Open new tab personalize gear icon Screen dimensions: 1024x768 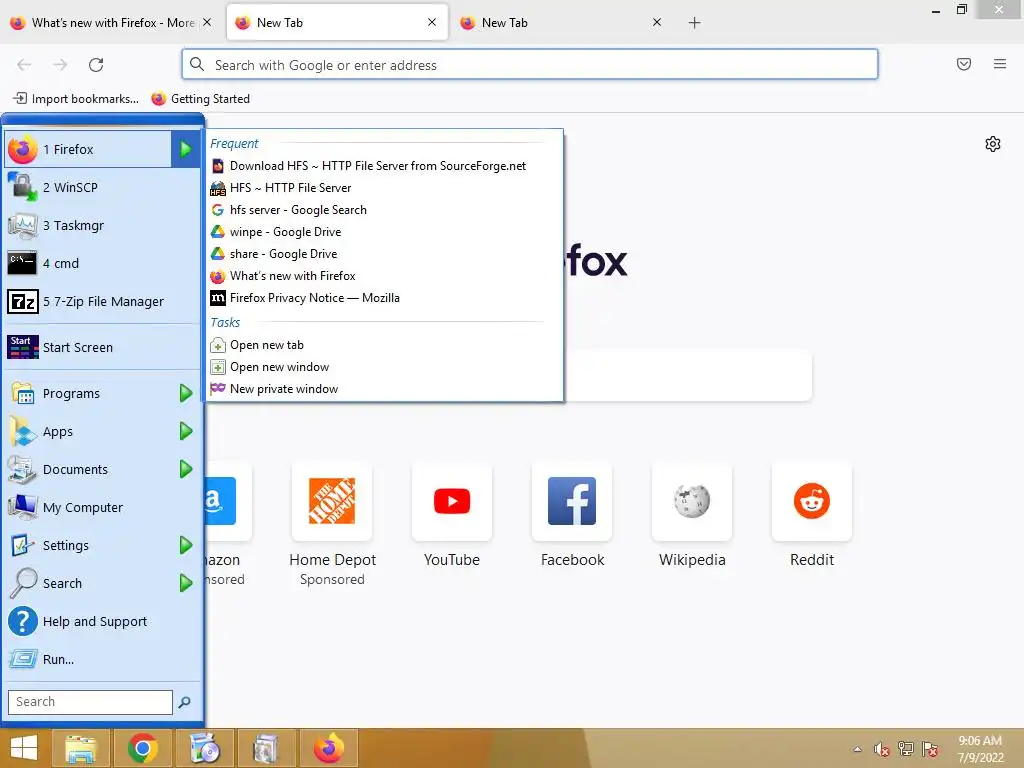pyautogui.click(x=993, y=144)
